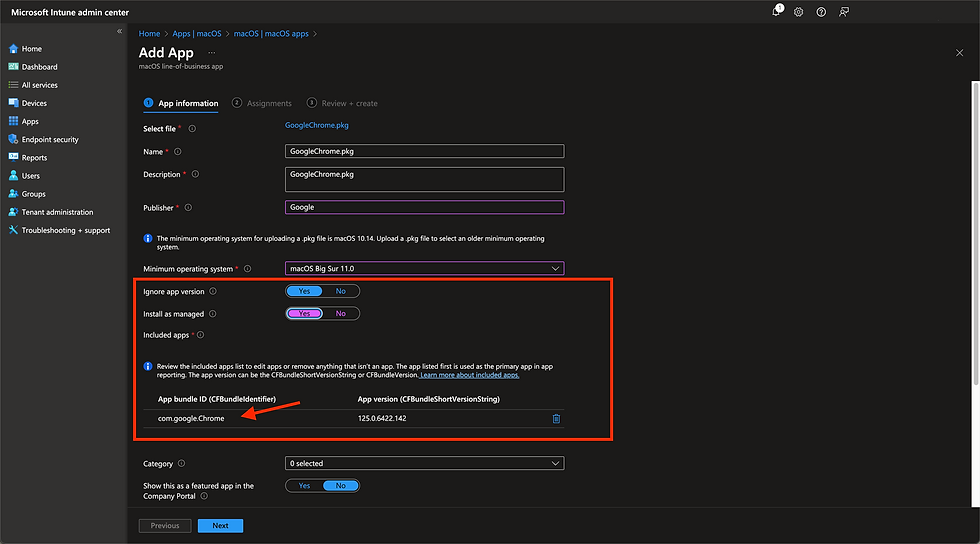This screenshot has width=980, height=544.
Task: Close the Add App pane
Action: [x=959, y=53]
